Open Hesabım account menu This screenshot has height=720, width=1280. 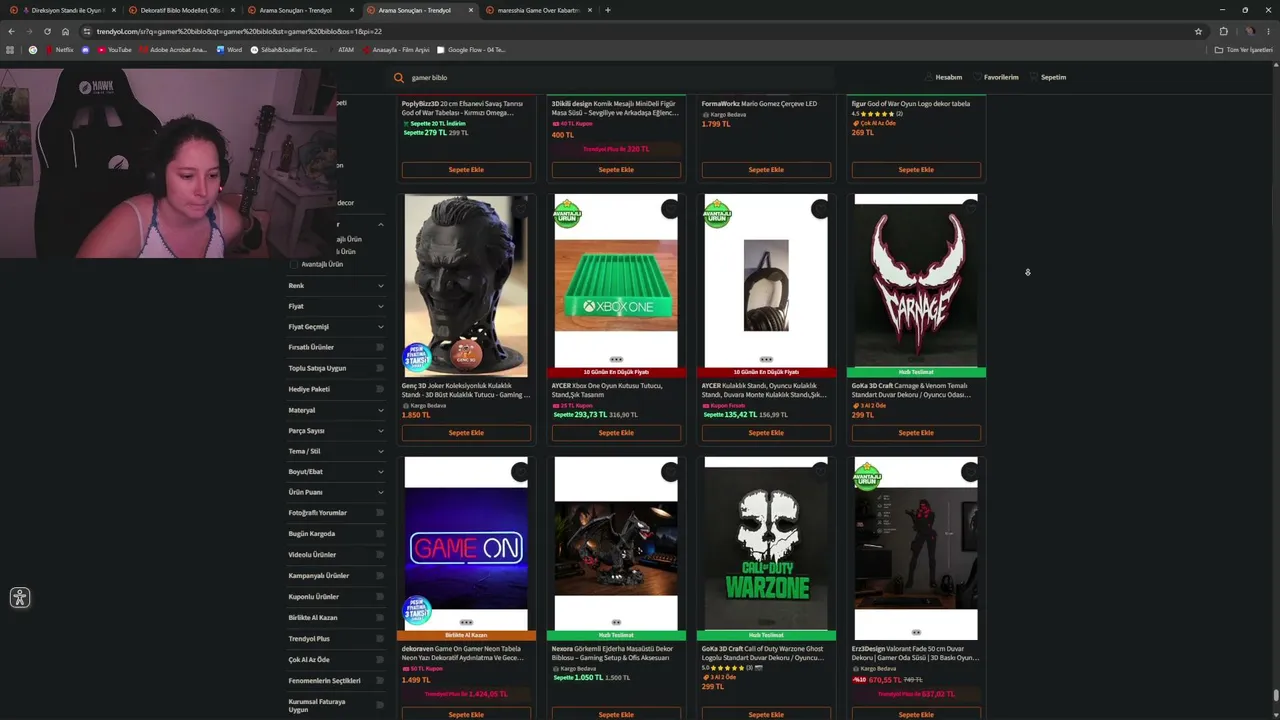[x=944, y=77]
